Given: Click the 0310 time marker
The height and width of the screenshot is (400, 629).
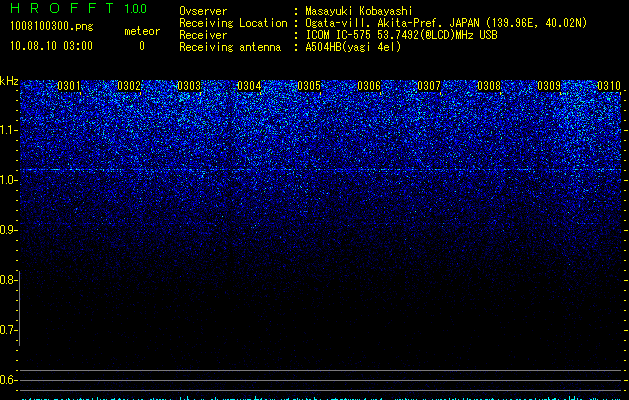Looking at the screenshot, I should tap(609, 86).
